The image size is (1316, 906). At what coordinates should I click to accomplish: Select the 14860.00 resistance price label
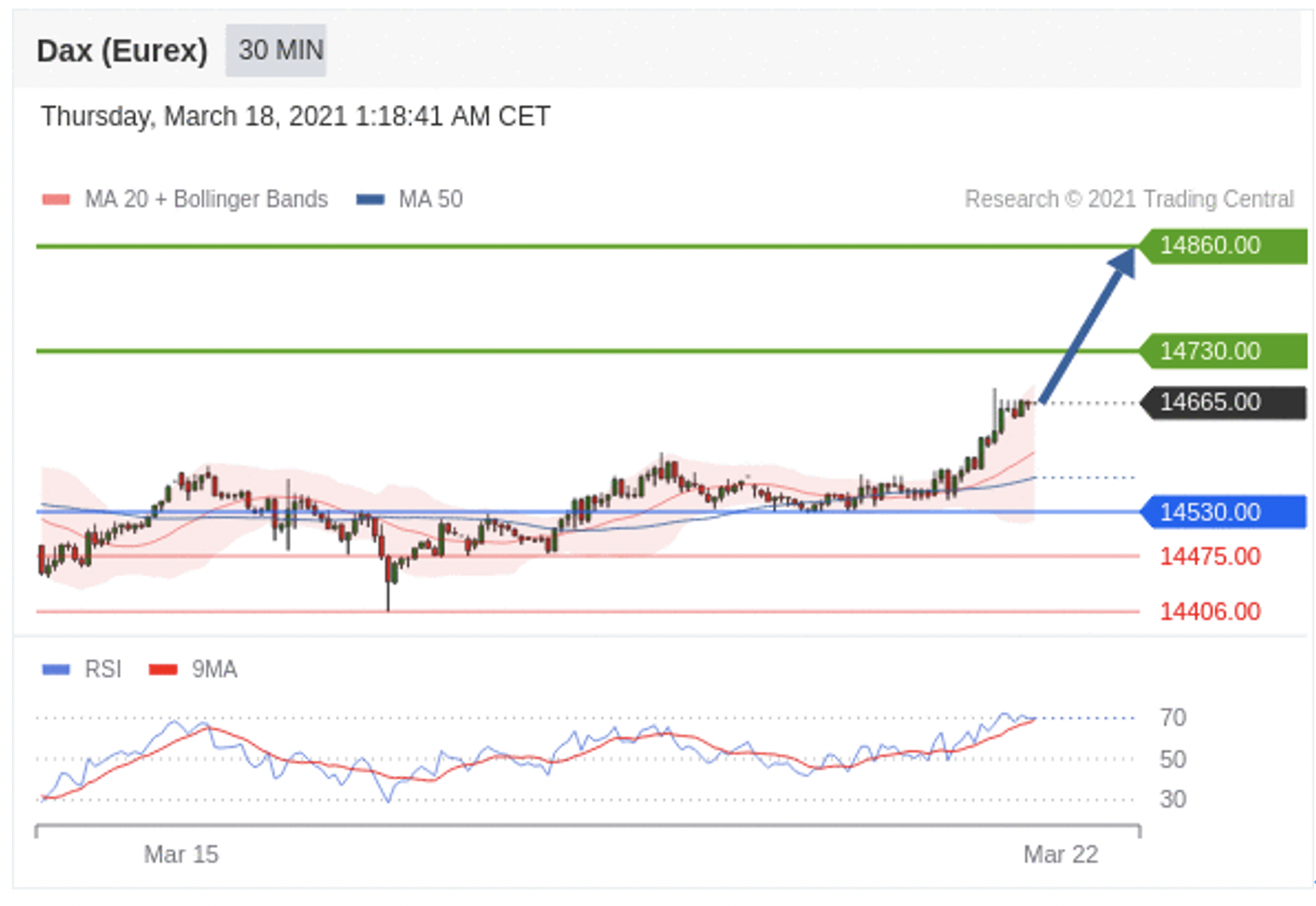(x=1223, y=246)
